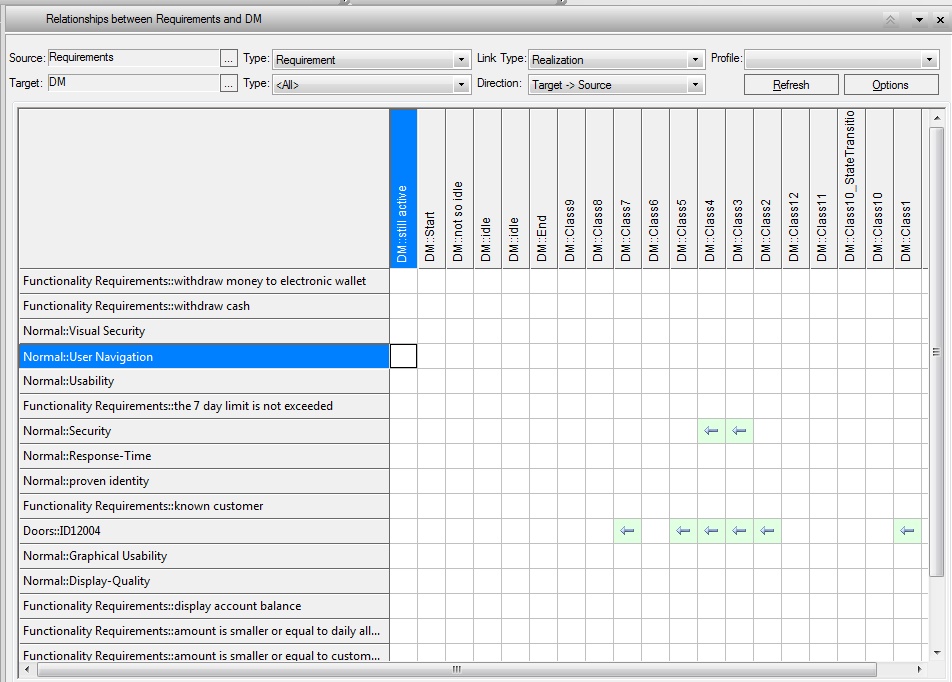Collapse panel with double-chevron title icon

pyautogui.click(x=890, y=19)
